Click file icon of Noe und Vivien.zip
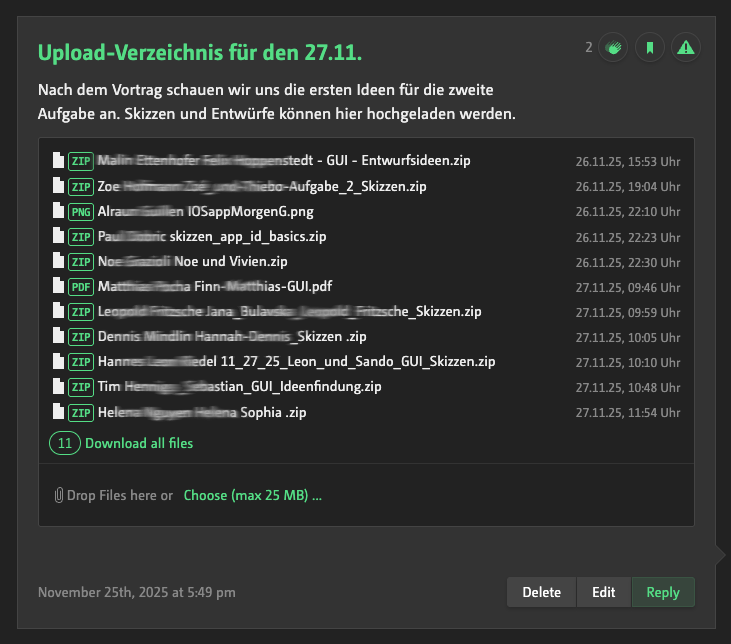The width and height of the screenshot is (731, 644). (x=58, y=261)
